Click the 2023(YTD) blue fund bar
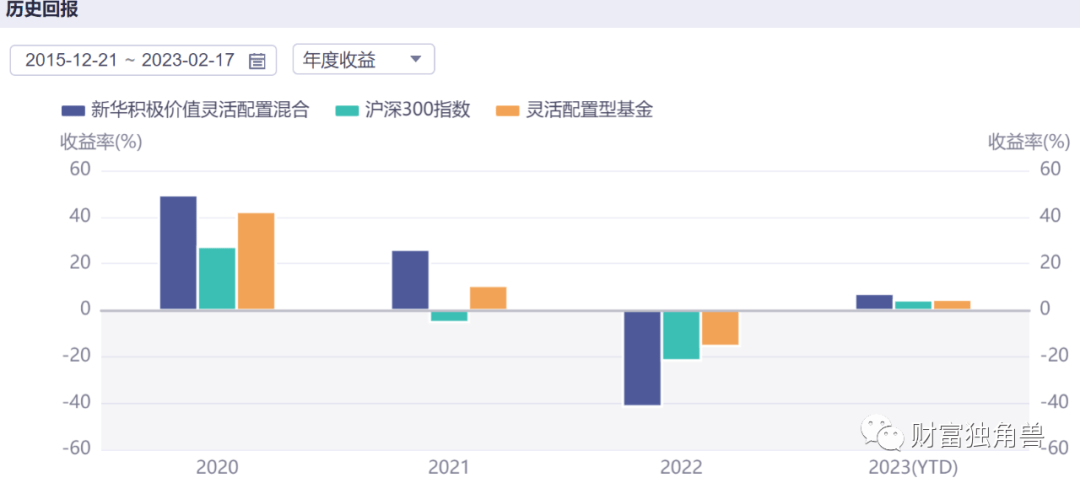1080x483 pixels. 874,302
